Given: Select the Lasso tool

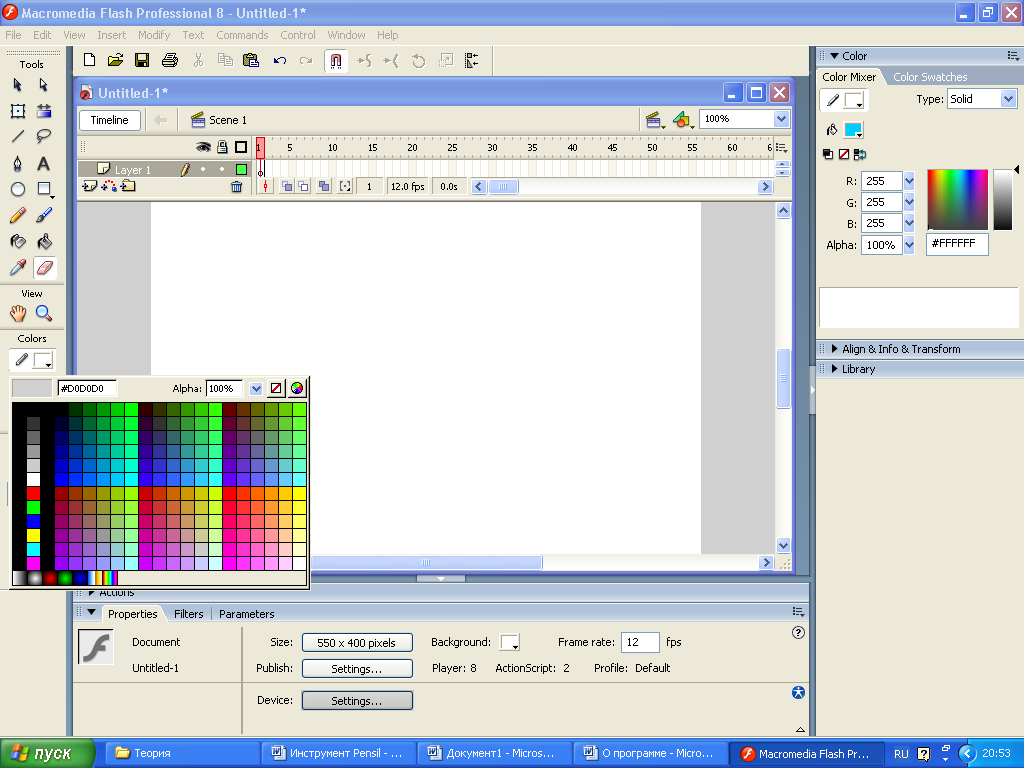Looking at the screenshot, I should click(x=44, y=136).
